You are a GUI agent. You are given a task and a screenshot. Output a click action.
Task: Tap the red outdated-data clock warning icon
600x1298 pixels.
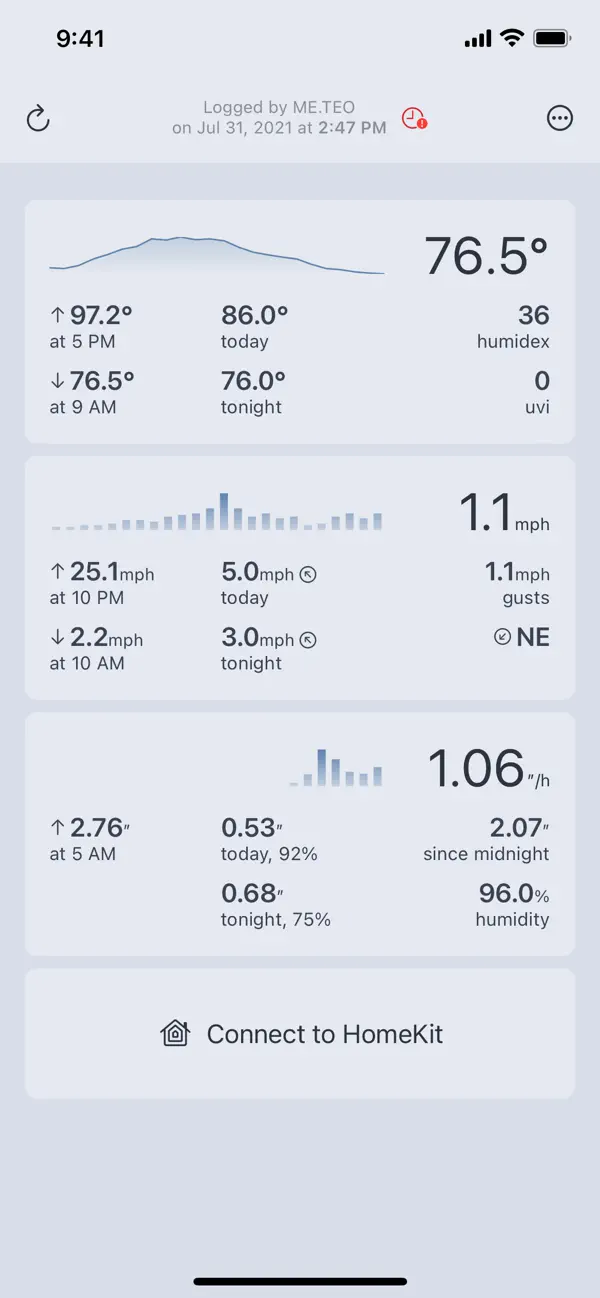414,118
